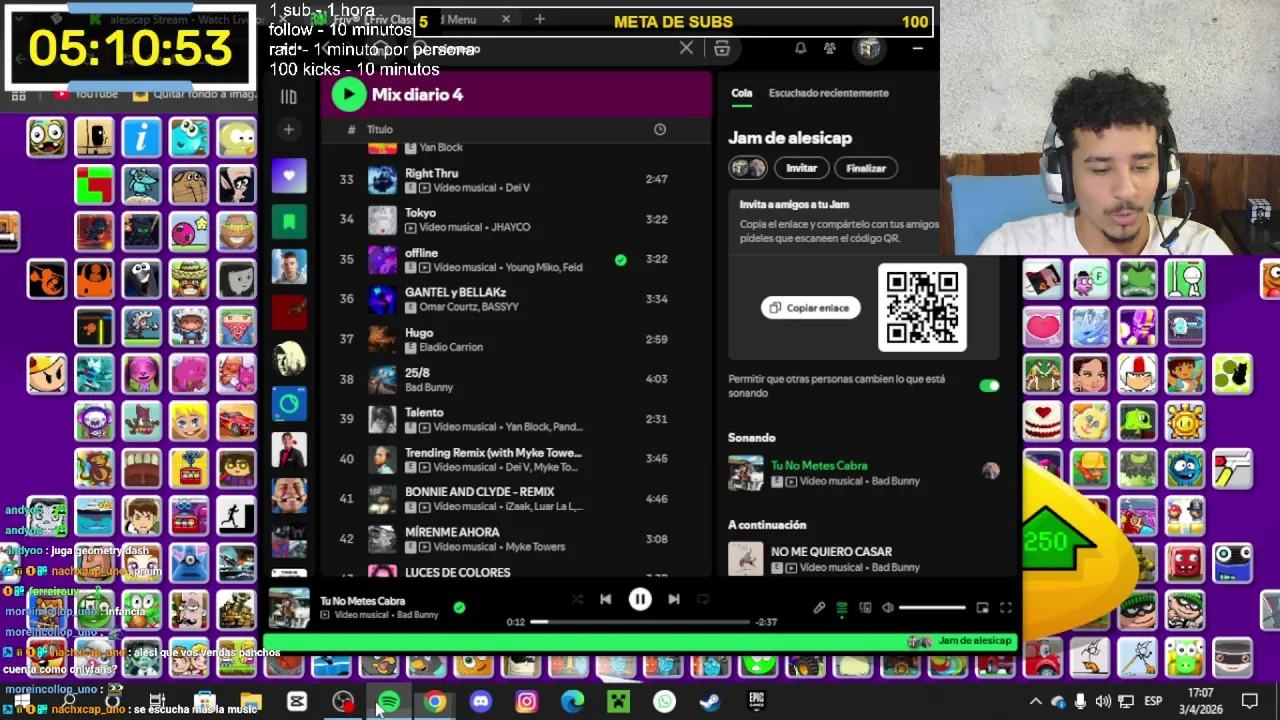Open Steam from the taskbar
The height and width of the screenshot is (720, 1280).
click(710, 702)
